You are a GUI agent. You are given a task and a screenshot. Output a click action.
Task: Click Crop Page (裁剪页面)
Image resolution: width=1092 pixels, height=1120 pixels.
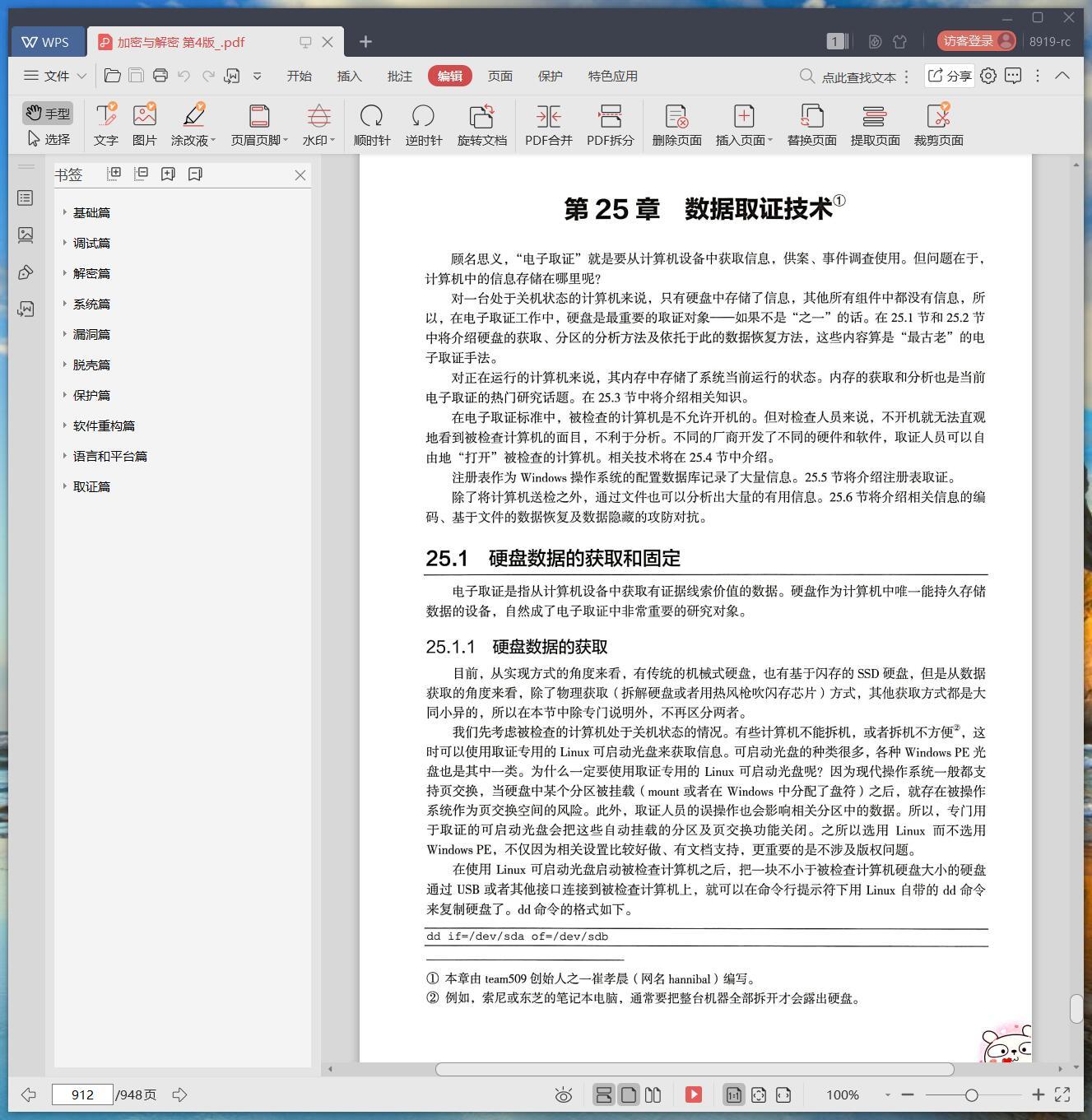938,125
